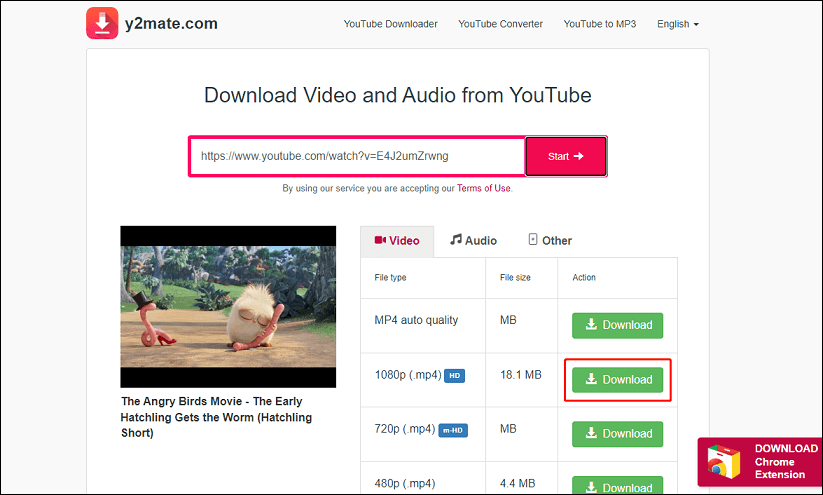Image resolution: width=823 pixels, height=495 pixels.
Task: Open YouTube Converter nav link
Action: (500, 24)
